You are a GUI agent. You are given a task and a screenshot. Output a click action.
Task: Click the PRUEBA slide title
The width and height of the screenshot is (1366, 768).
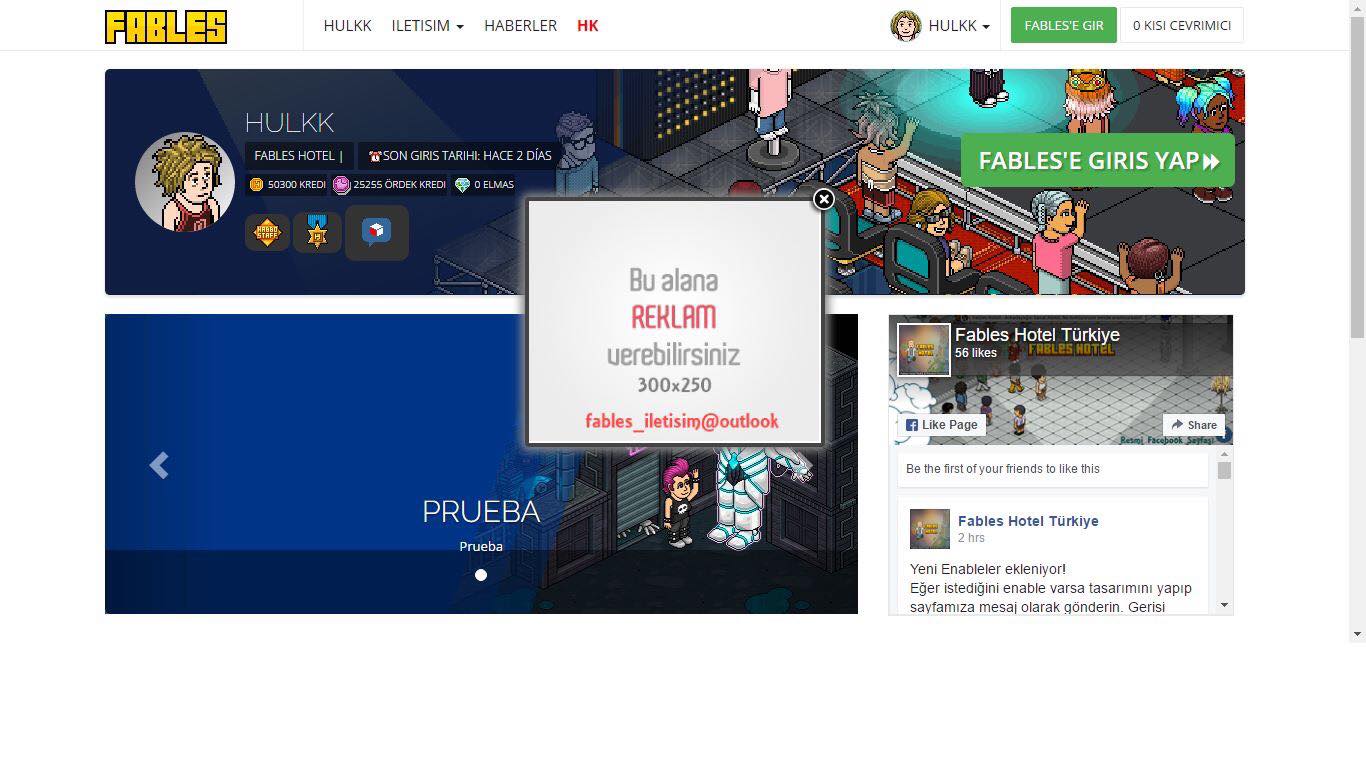click(481, 511)
